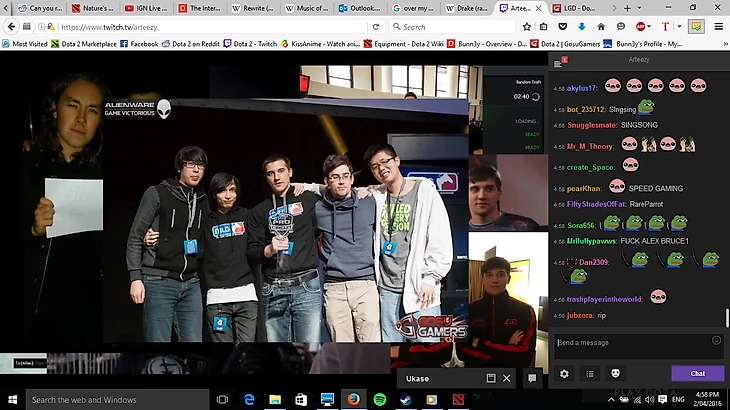The image size is (730, 410).
Task: Reload the page with refresh icon
Action: (x=376, y=27)
